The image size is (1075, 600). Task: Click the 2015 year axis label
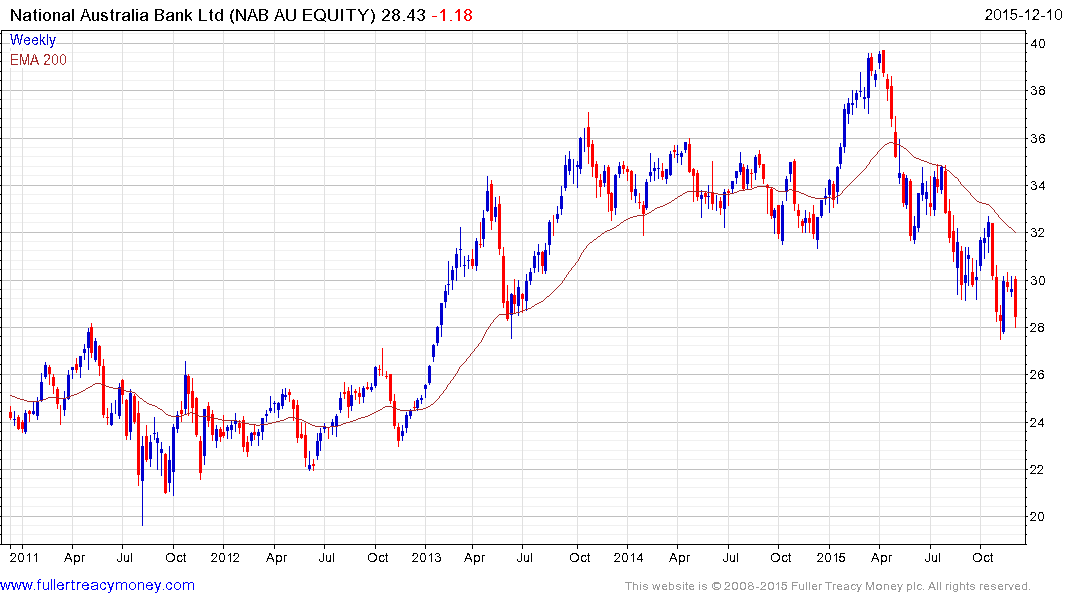(x=831, y=557)
